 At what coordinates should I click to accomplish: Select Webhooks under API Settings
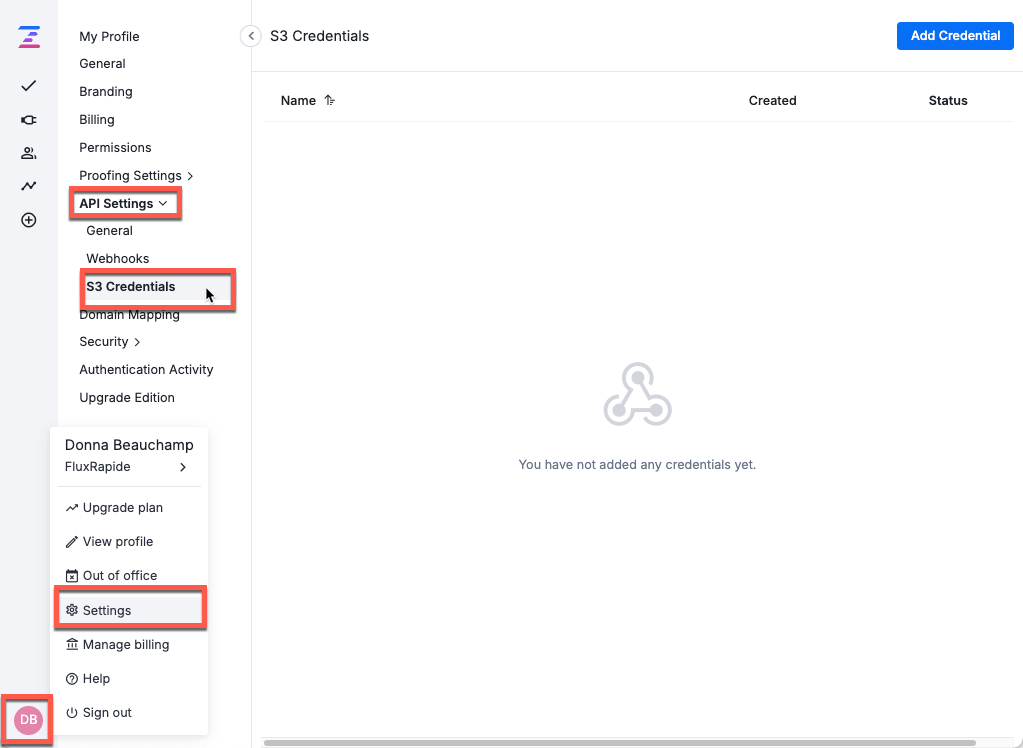point(118,259)
